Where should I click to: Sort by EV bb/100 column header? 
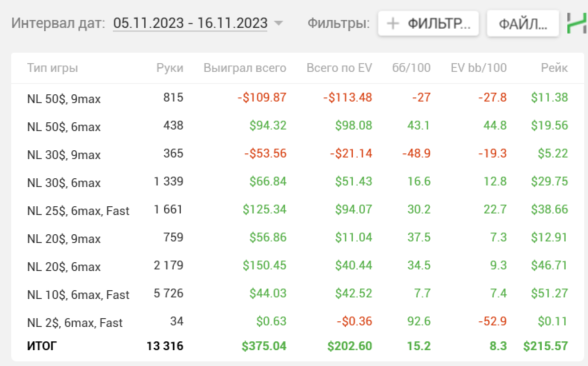[478, 68]
